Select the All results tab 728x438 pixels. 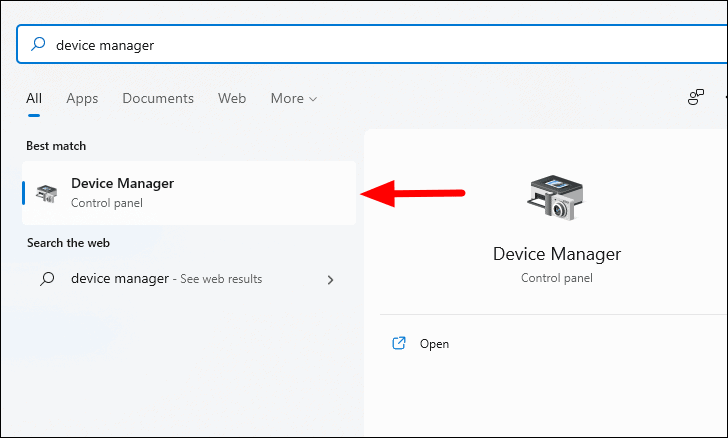[34, 98]
